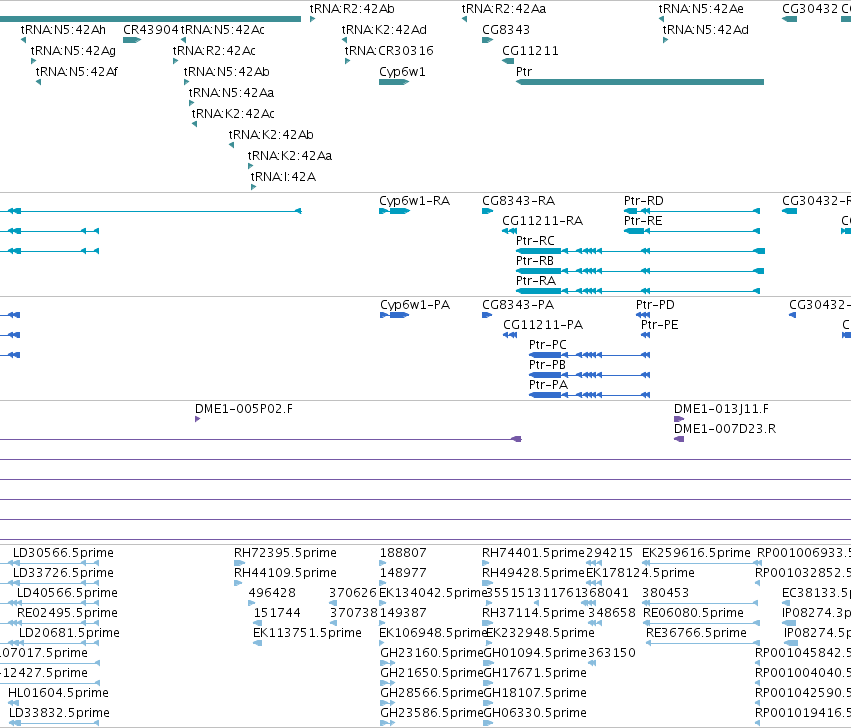Click the CG11211-PA protein label
851x728 pixels.
coord(543,325)
